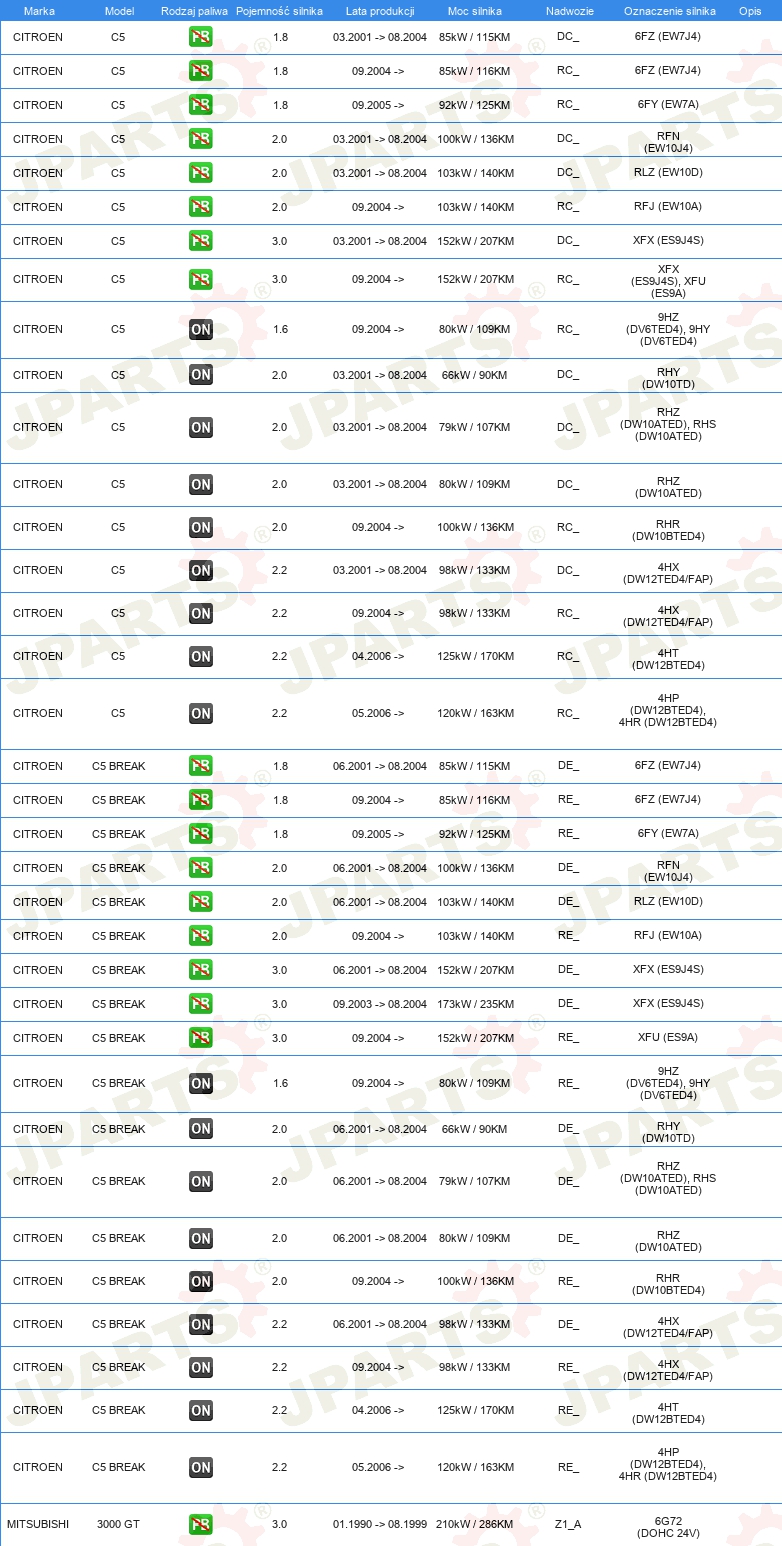Image resolution: width=782 pixels, height=1546 pixels.
Task: Click the PB icon in the DC_ RFN (EW10J4) row
Action: tap(200, 139)
